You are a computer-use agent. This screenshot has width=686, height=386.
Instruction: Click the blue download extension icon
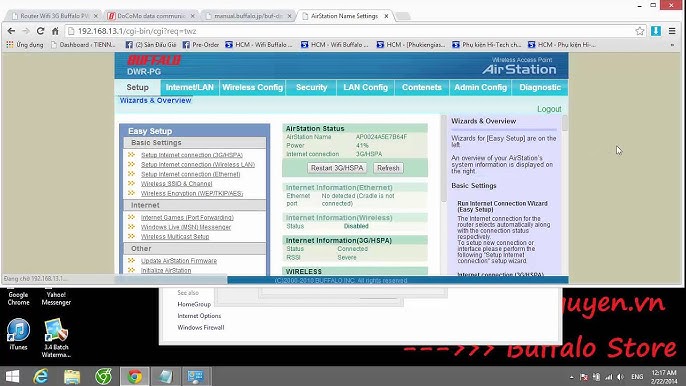coord(656,31)
